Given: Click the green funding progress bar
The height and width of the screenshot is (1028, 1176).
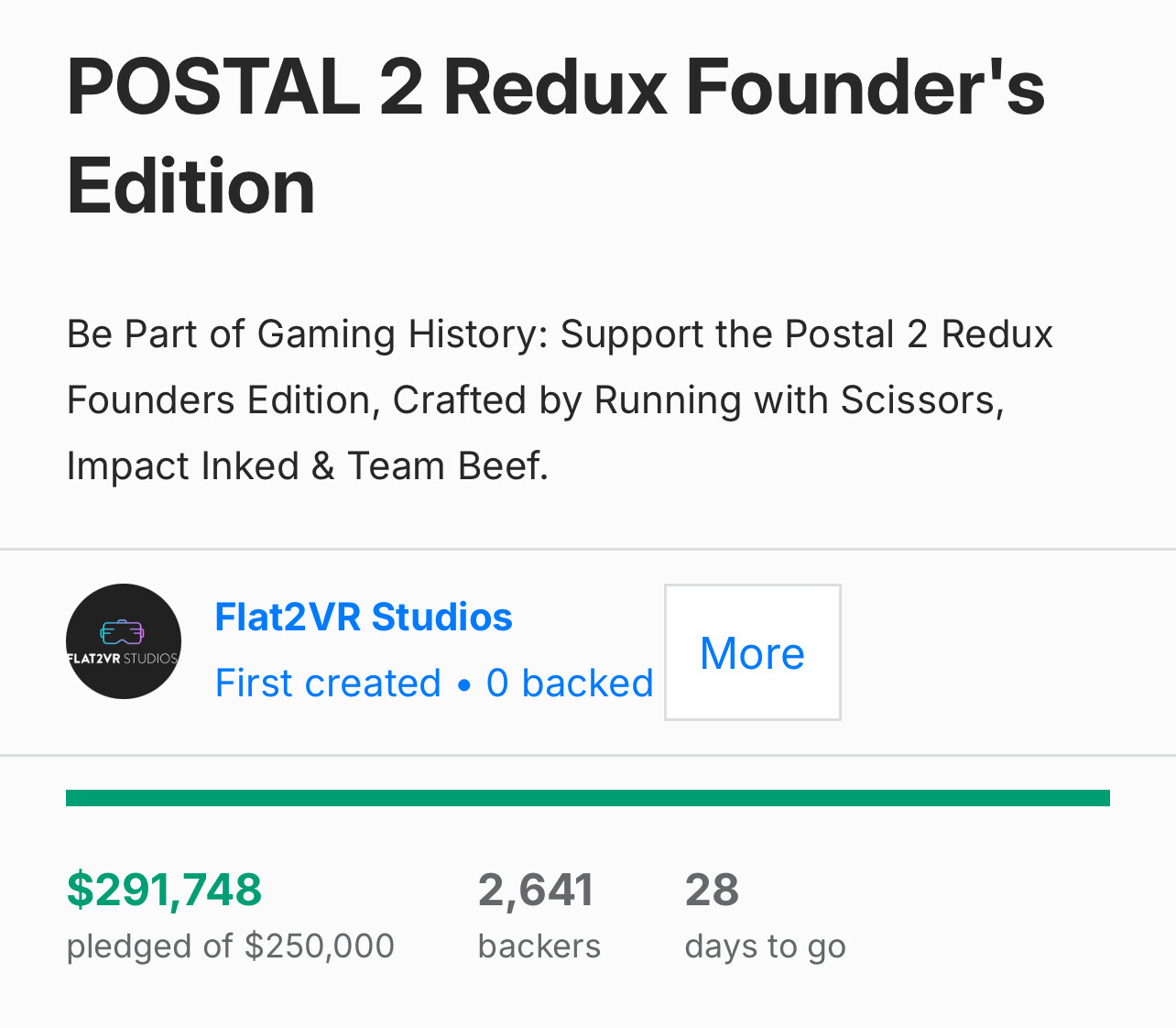Looking at the screenshot, I should 587,798.
